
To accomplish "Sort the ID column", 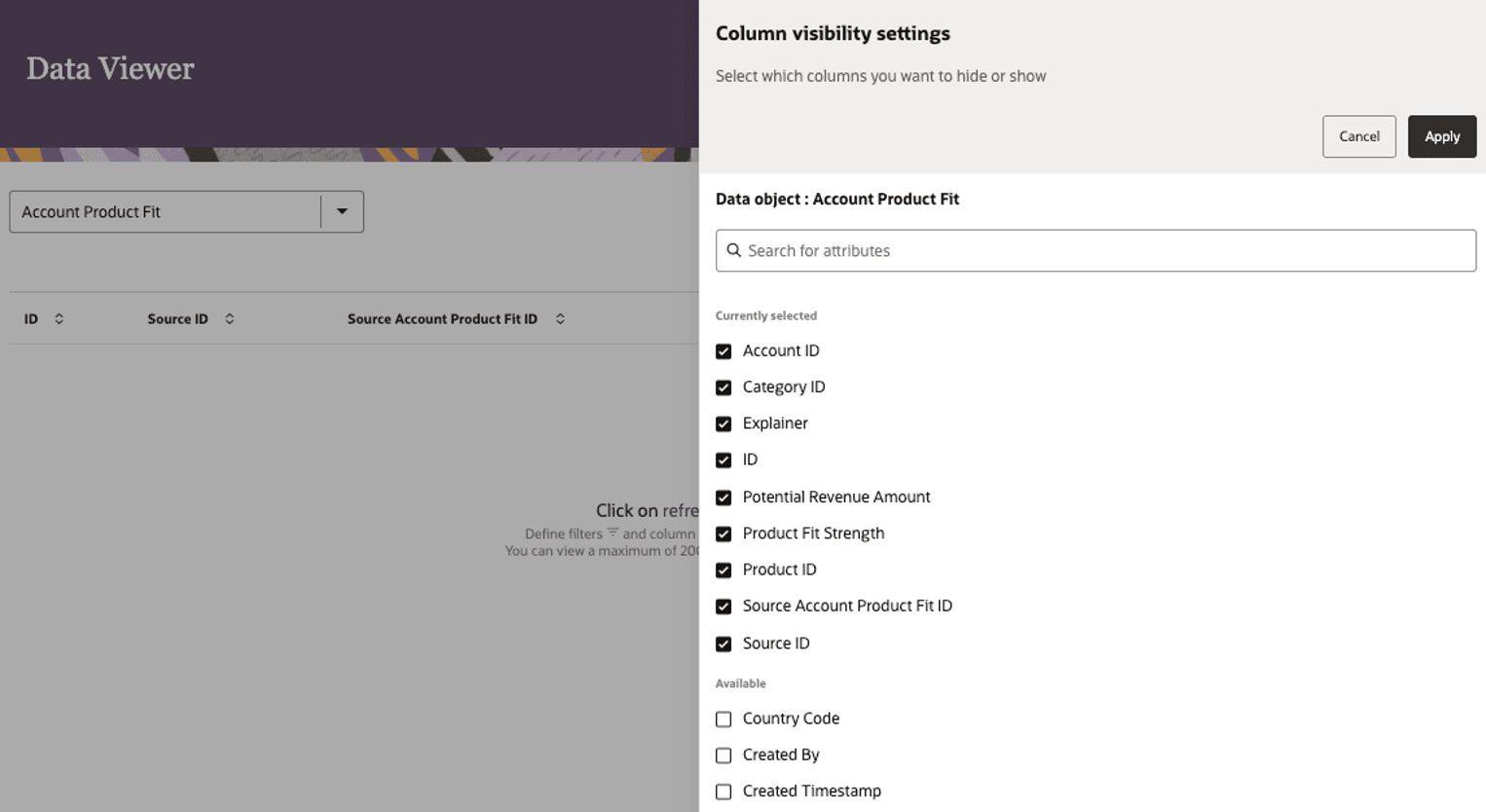I will pos(58,318).
